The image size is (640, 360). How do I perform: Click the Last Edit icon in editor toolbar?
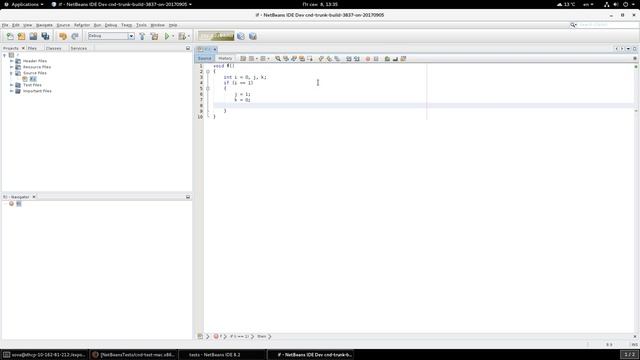243,59
